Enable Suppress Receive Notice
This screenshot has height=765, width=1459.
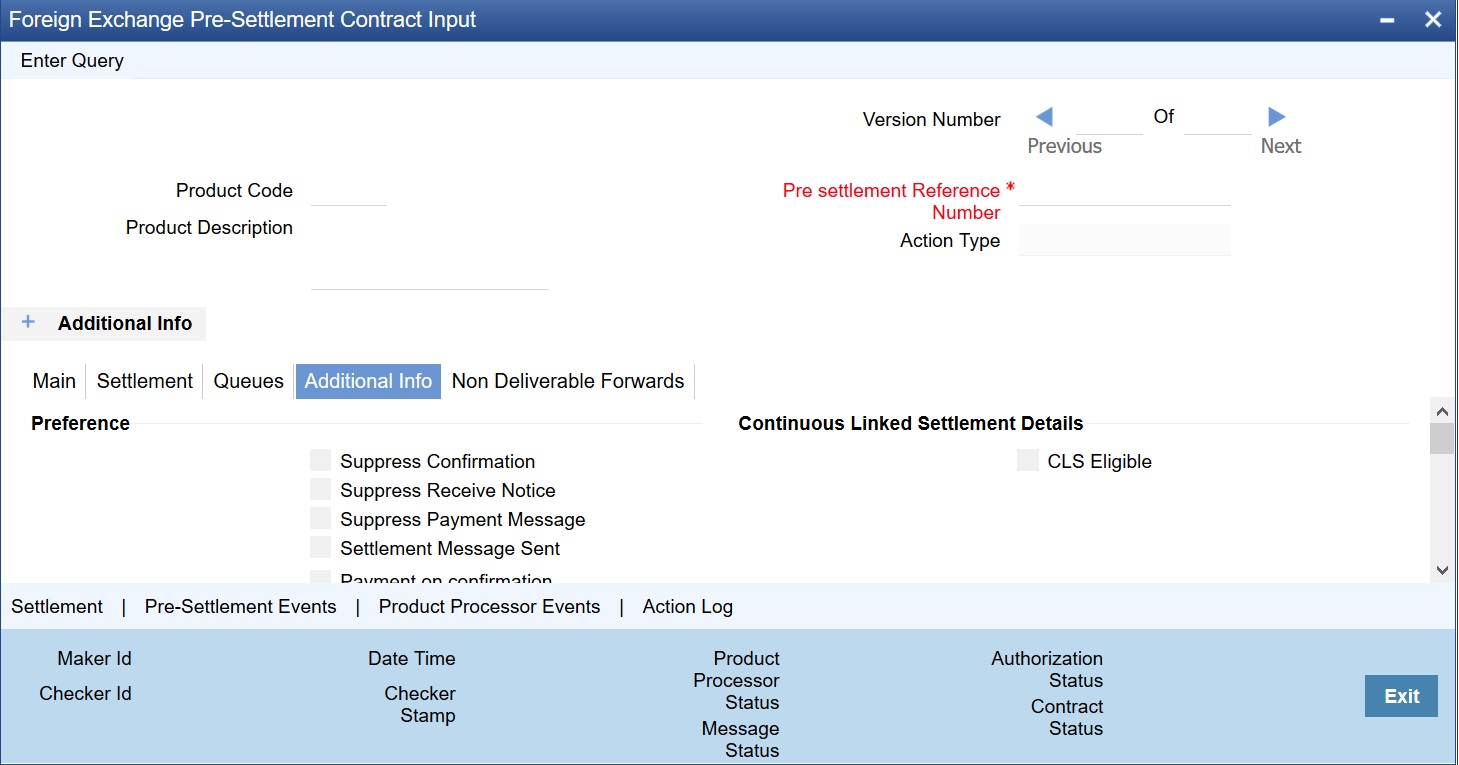(320, 489)
